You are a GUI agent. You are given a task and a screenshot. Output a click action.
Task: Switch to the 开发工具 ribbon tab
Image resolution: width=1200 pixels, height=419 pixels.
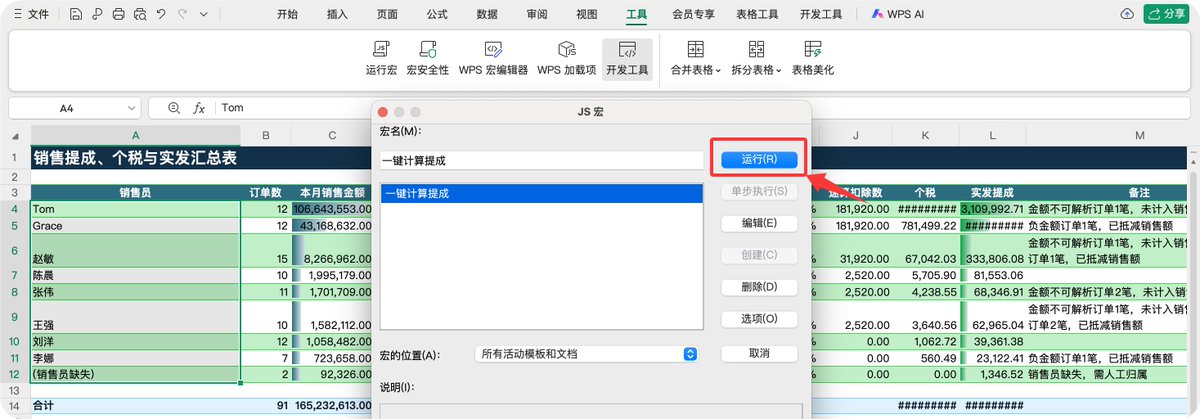[x=821, y=14]
